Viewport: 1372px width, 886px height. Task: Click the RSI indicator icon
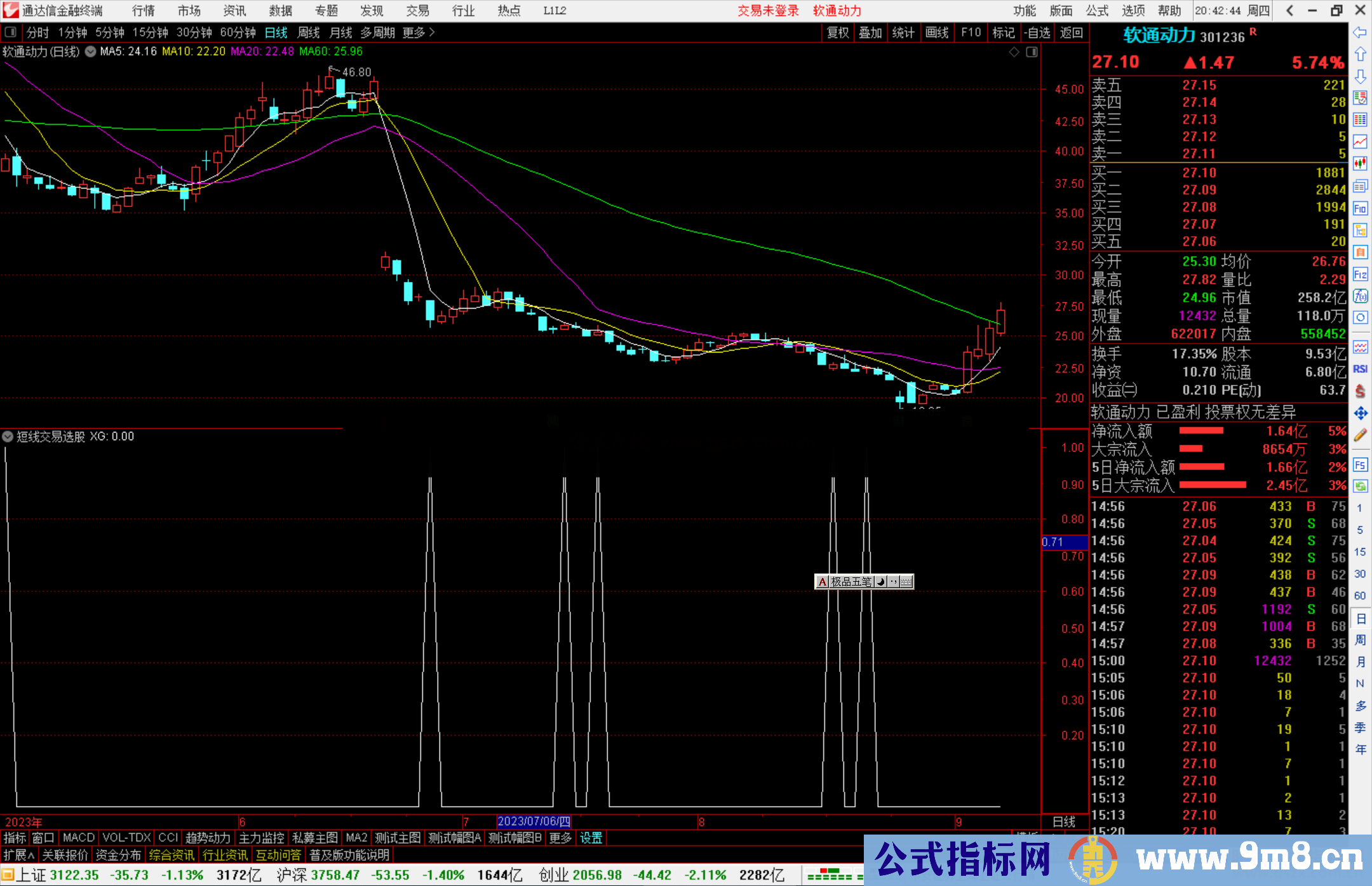pos(1360,369)
